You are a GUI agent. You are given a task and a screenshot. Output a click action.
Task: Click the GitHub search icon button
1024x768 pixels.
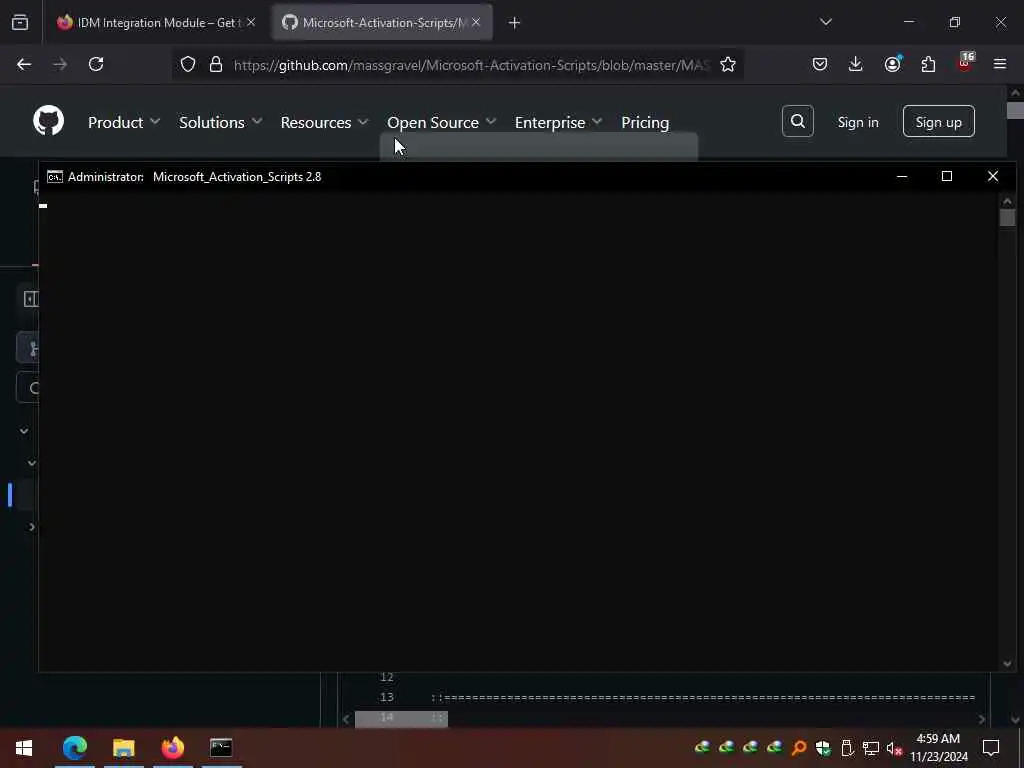pos(797,121)
